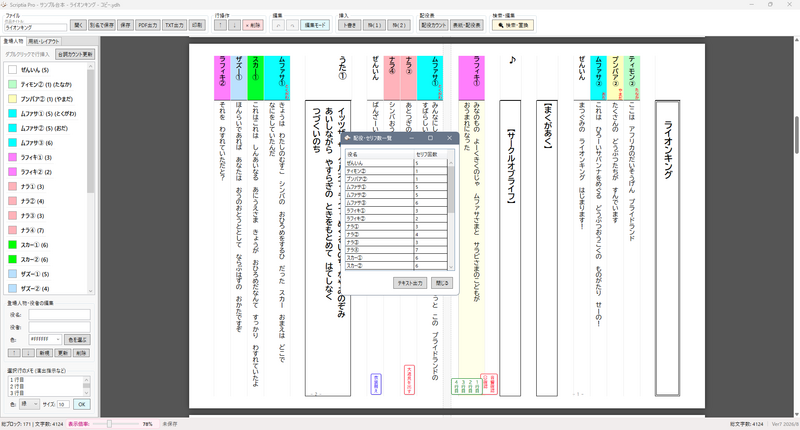Click the redo arrow in the 編集 group
800x430 pixels.
point(292,25)
